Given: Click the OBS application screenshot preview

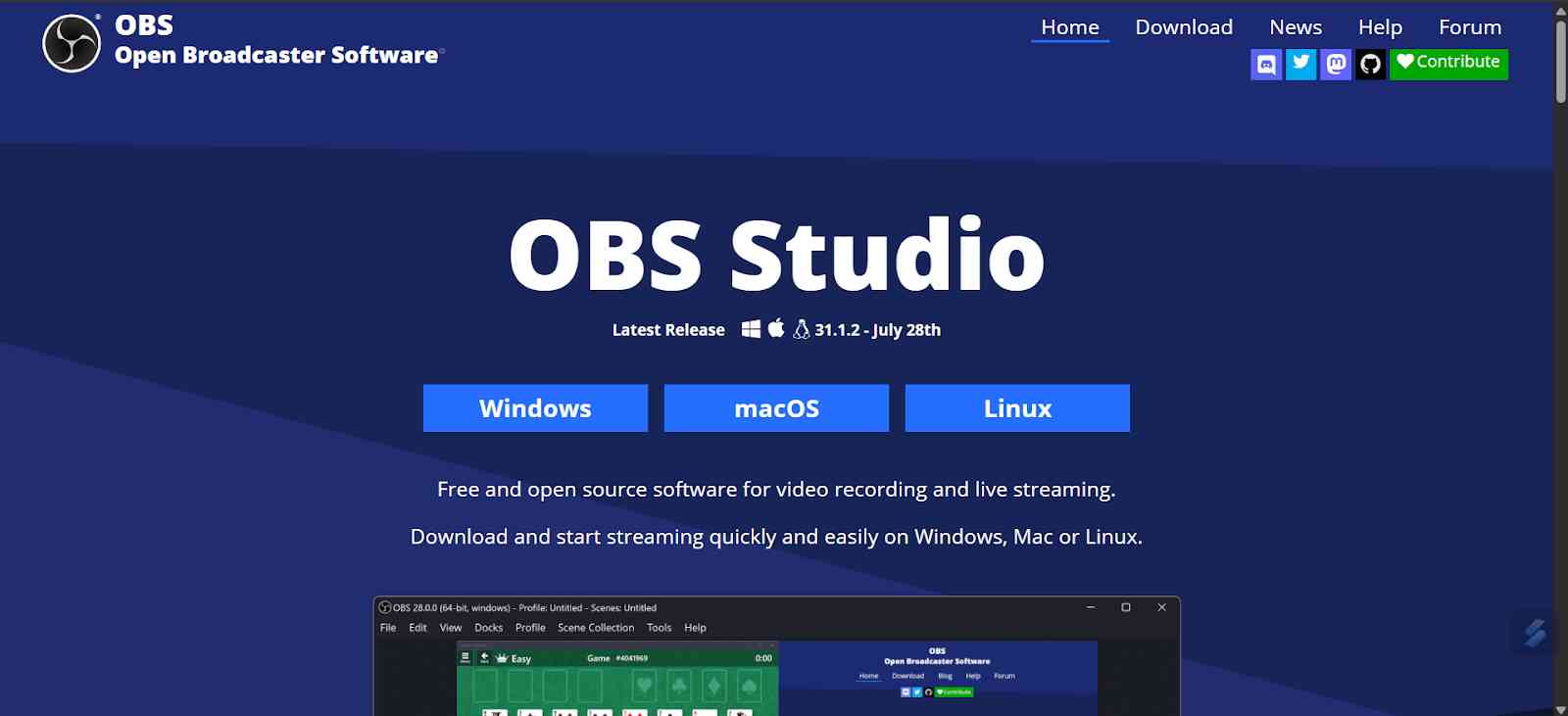Looking at the screenshot, I should pyautogui.click(x=776, y=656).
